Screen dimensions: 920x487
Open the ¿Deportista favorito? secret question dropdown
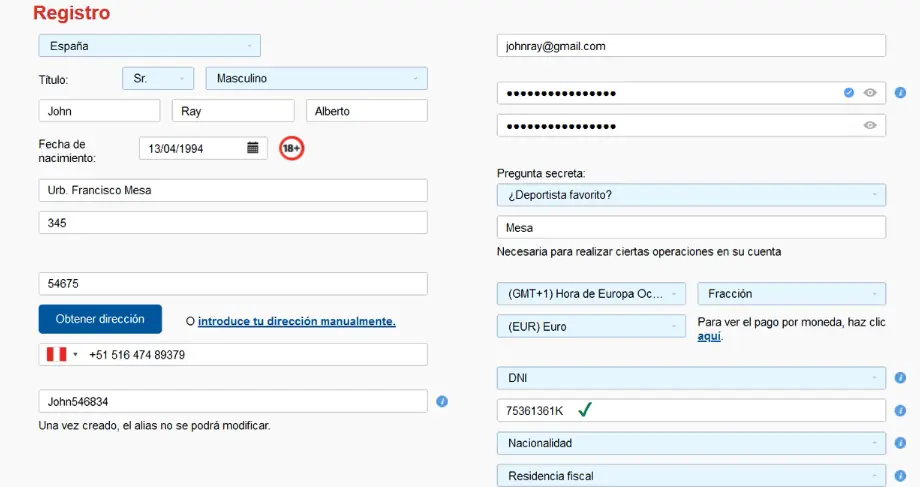(x=691, y=195)
